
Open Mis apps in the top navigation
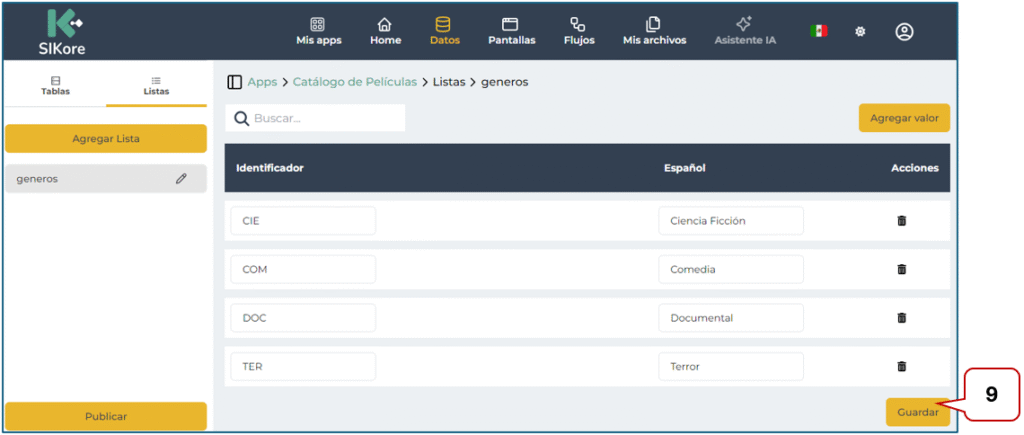click(x=318, y=31)
